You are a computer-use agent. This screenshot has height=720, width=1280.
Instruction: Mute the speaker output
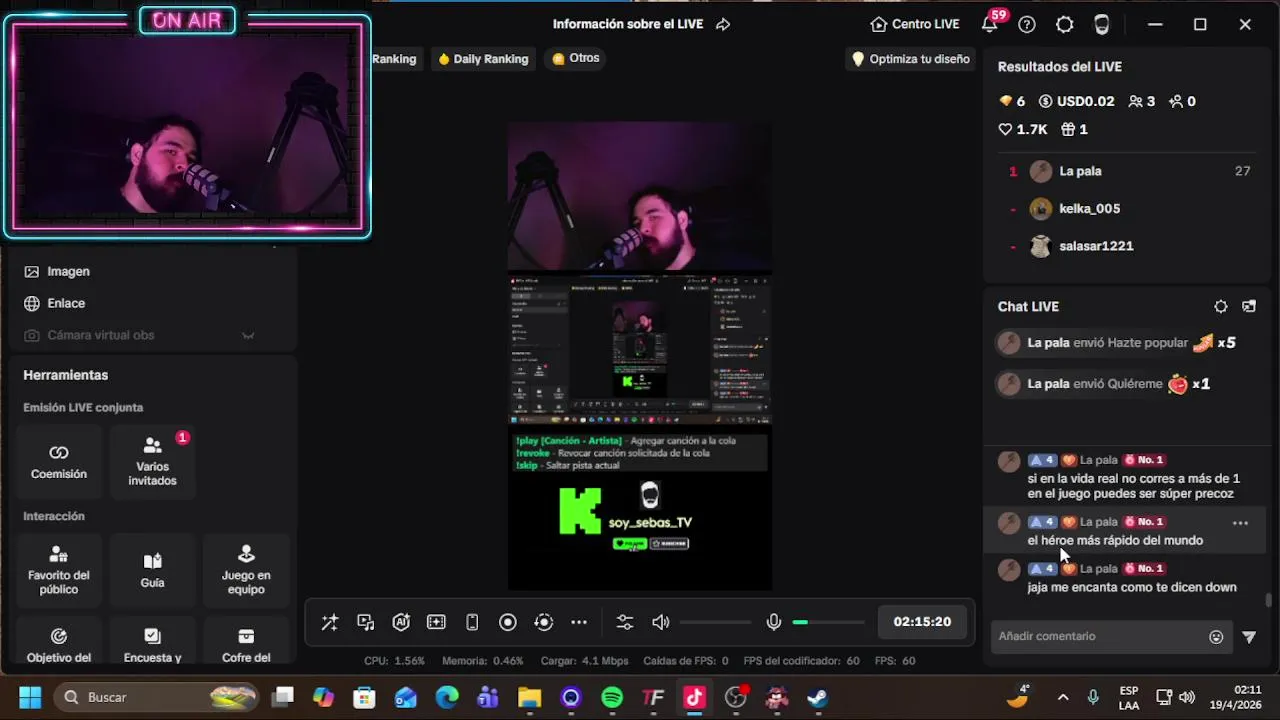[x=661, y=622]
